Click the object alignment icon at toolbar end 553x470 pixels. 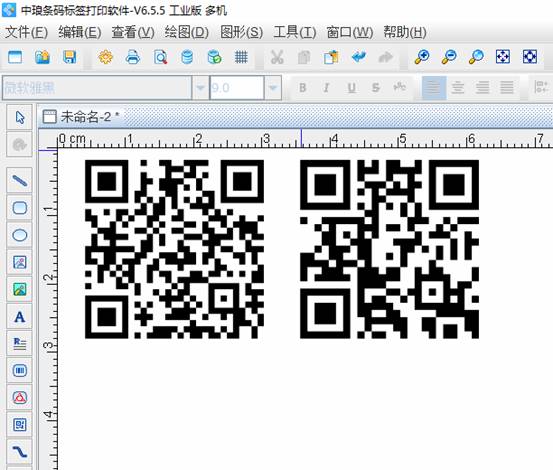pos(540,87)
